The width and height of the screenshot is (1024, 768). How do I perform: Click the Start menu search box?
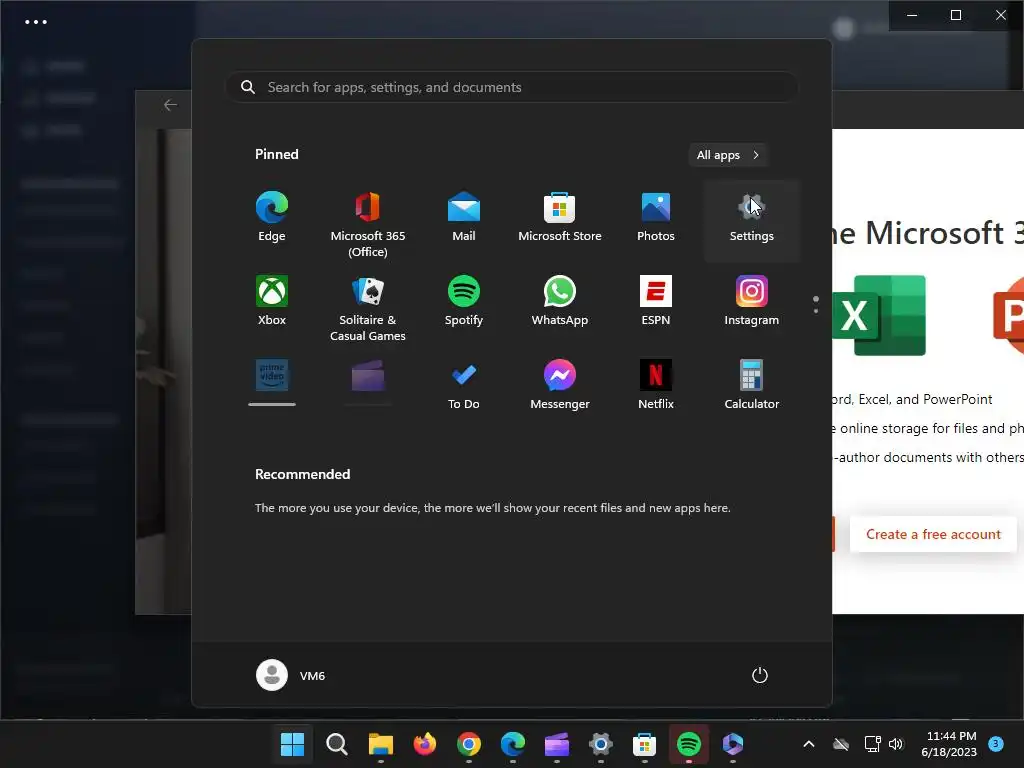[x=512, y=87]
